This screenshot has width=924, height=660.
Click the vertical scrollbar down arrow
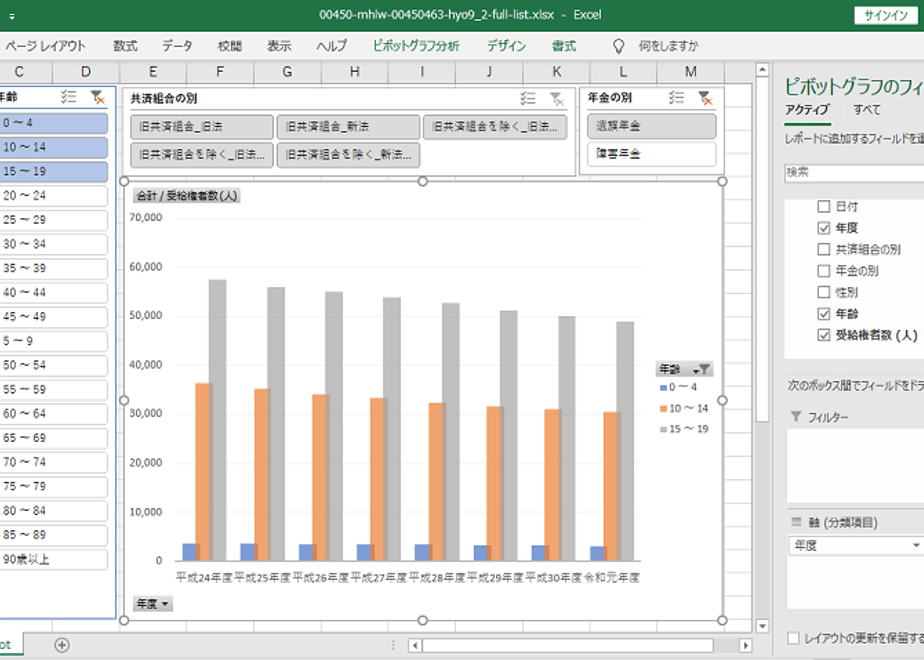coord(762,626)
